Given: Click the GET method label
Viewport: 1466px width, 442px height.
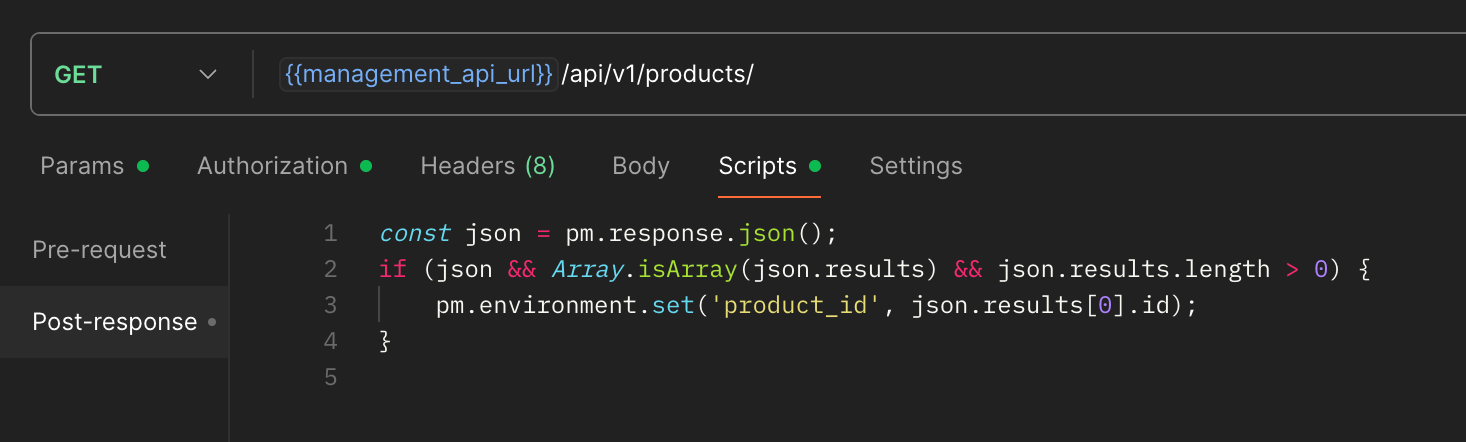Looking at the screenshot, I should [78, 75].
